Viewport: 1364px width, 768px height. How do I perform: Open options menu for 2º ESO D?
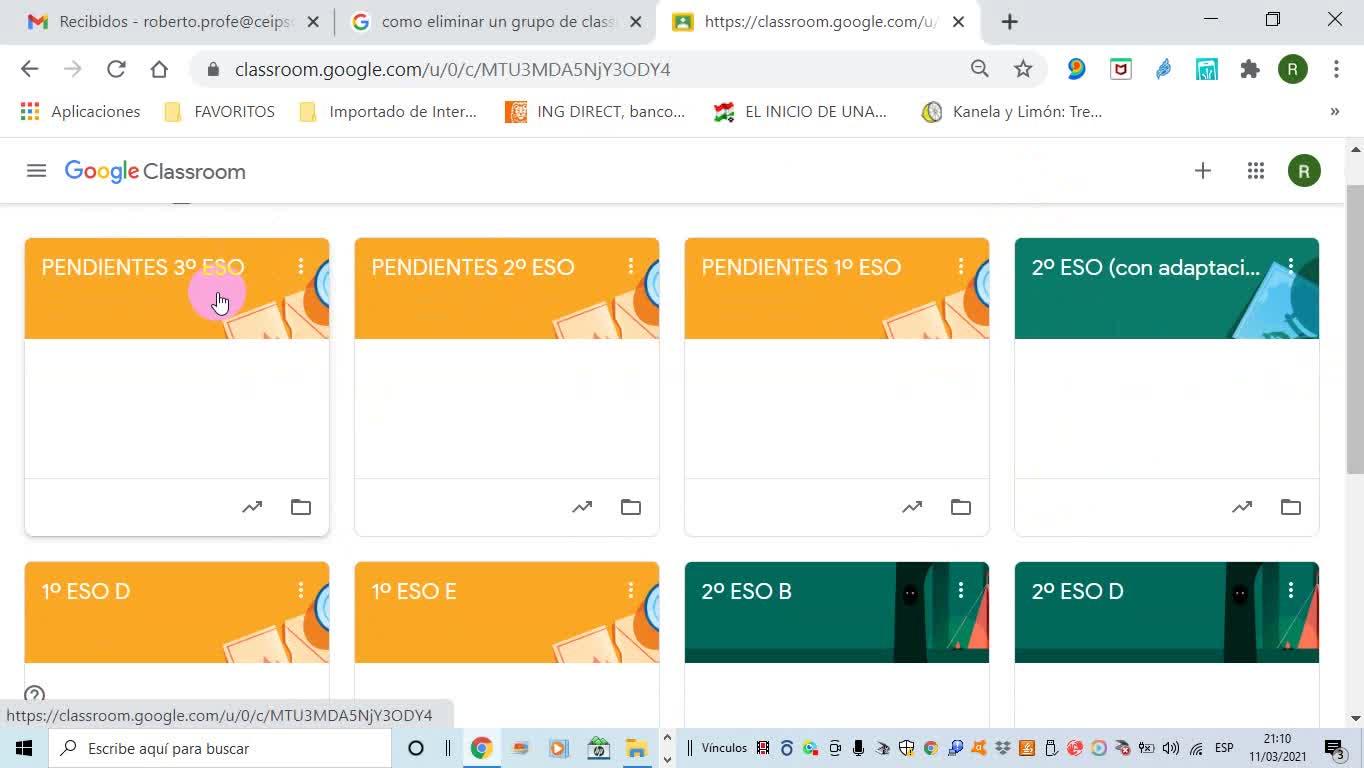[x=1291, y=590]
